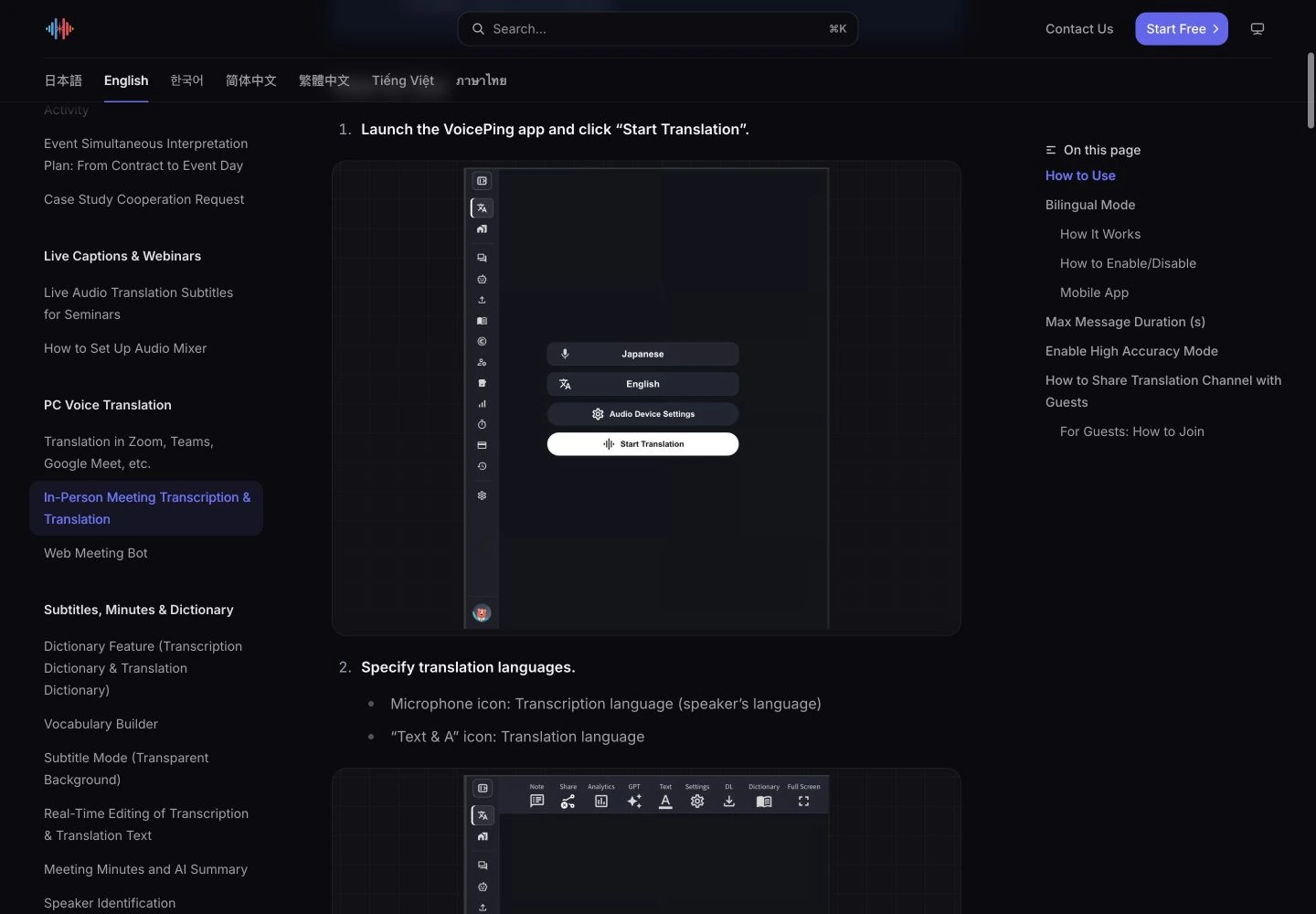Click the Microphone icon bullet text

pos(606,704)
